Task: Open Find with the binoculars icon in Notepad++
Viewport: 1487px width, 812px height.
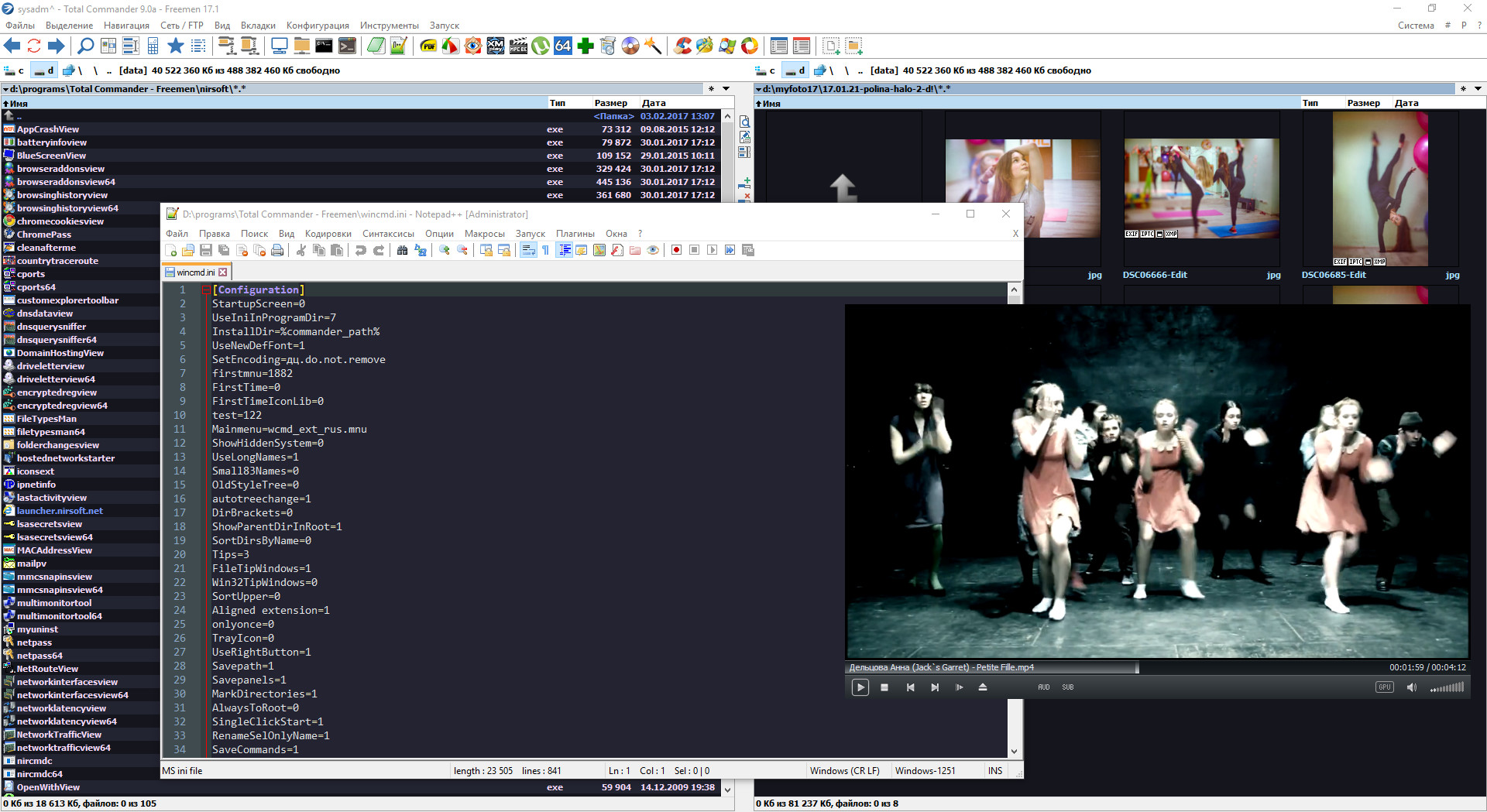Action: click(403, 250)
